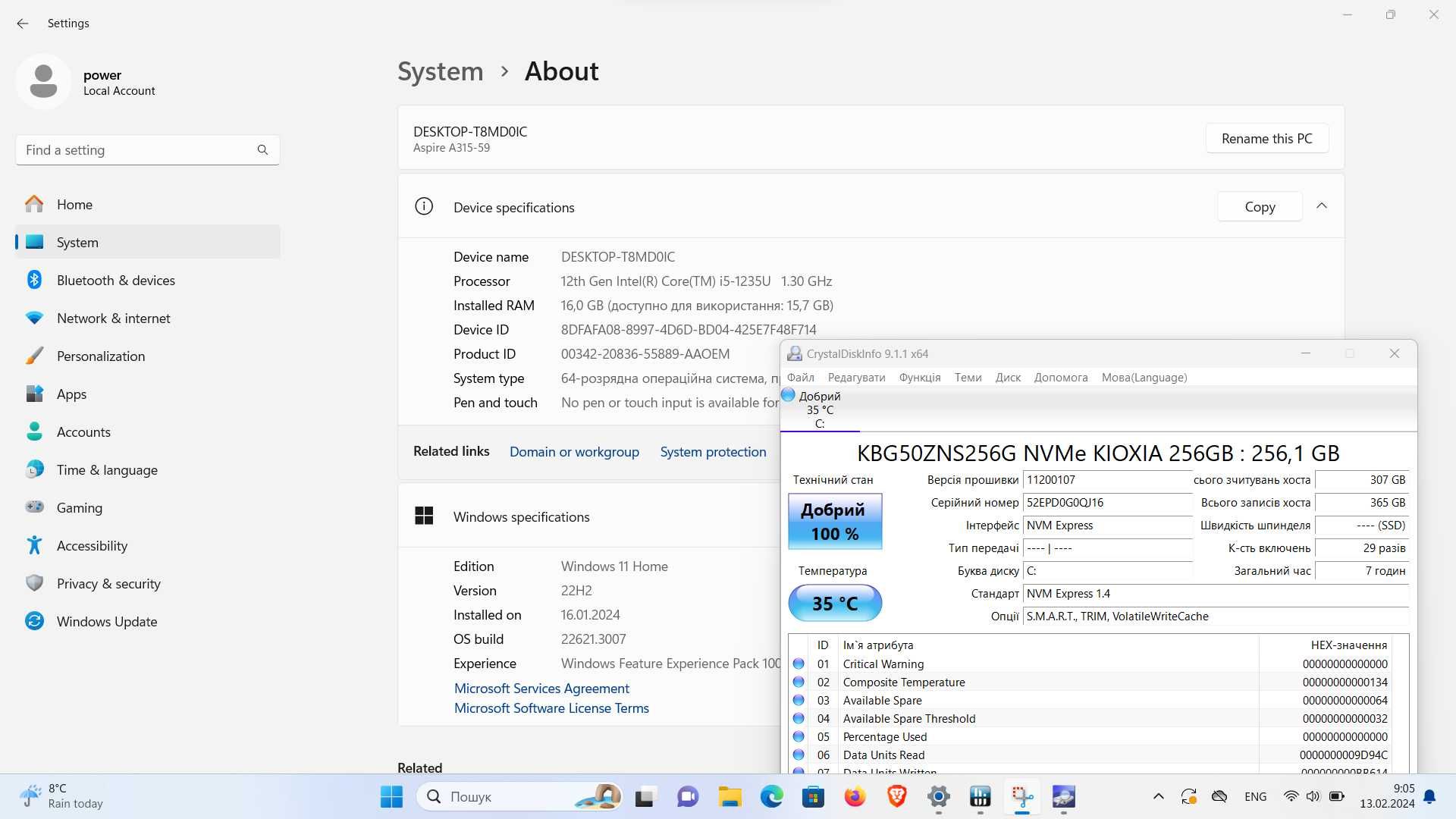1456x819 pixels.
Task: Open the clock showing 9:05 13.02.2024
Action: [1387, 796]
